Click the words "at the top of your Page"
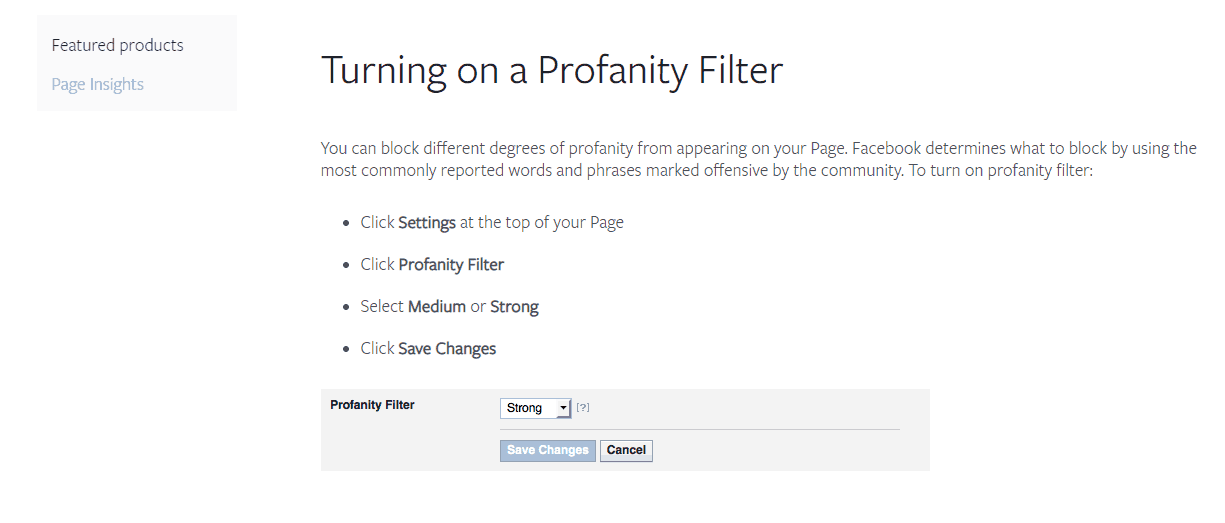 click(x=542, y=222)
